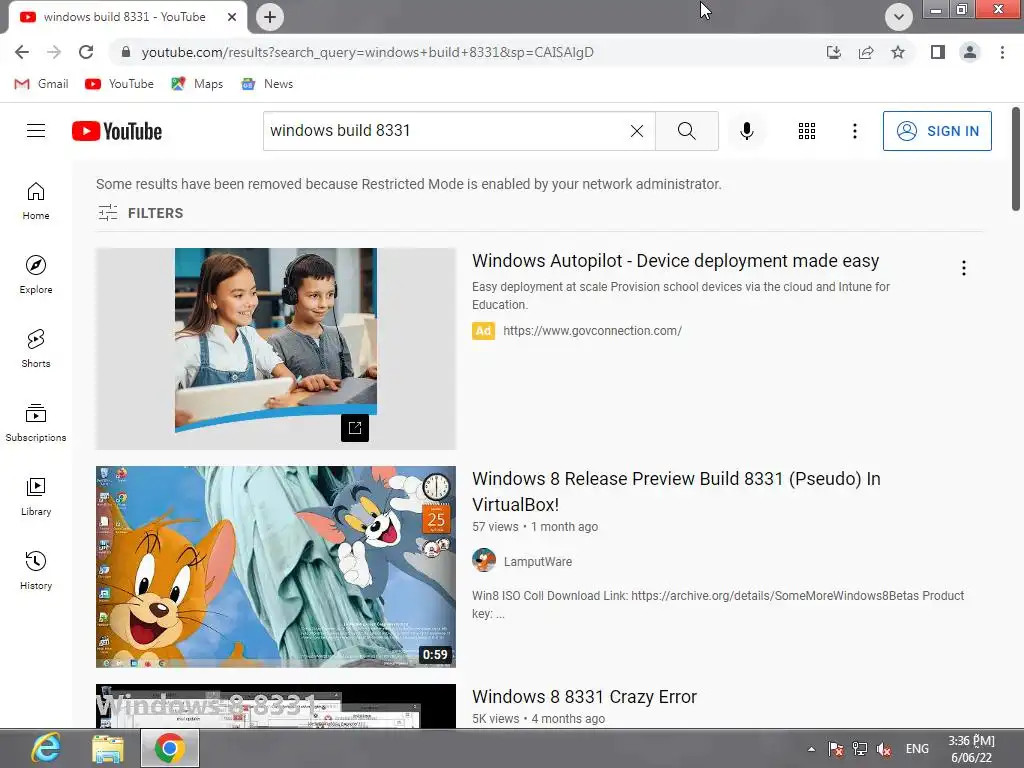Open the Maps bookmark

[x=197, y=84]
